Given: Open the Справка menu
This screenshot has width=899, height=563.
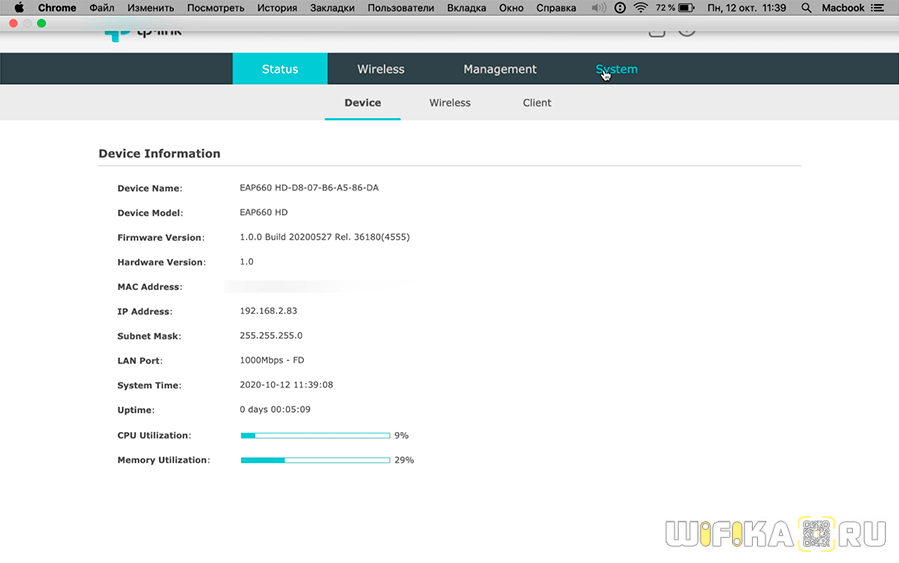Looking at the screenshot, I should 556,8.
